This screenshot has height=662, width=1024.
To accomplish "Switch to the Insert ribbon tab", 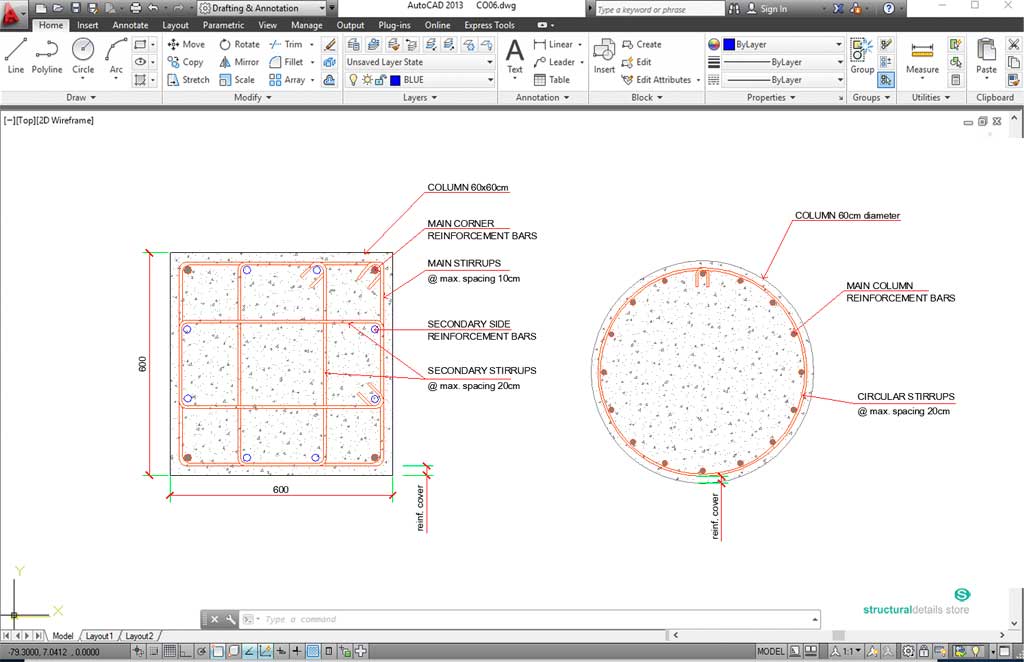I will (x=88, y=25).
